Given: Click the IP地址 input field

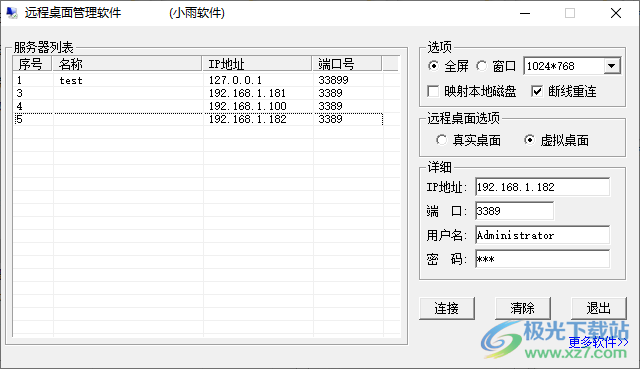Looking at the screenshot, I should (542, 187).
